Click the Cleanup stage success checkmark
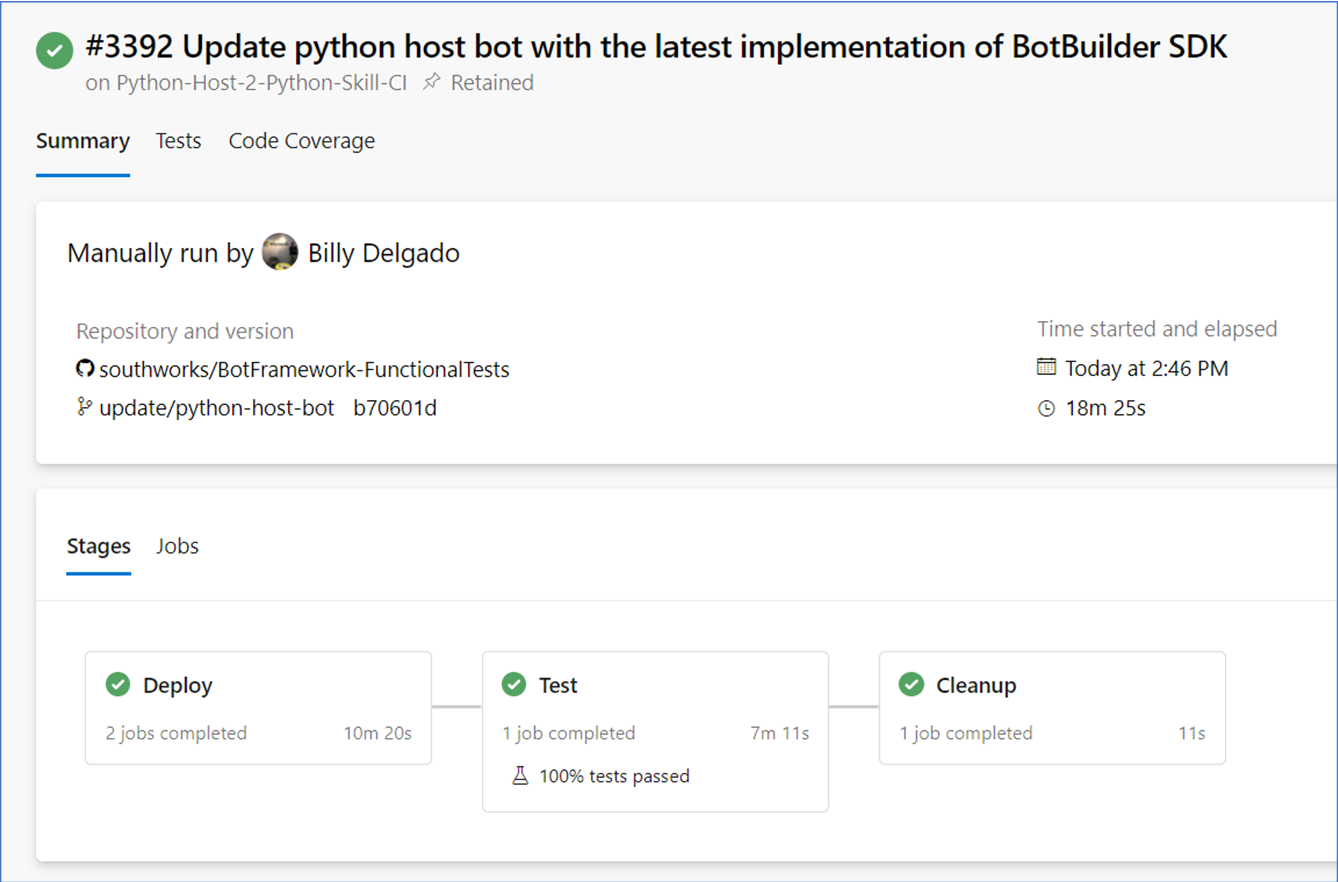The image size is (1338, 882). point(911,685)
